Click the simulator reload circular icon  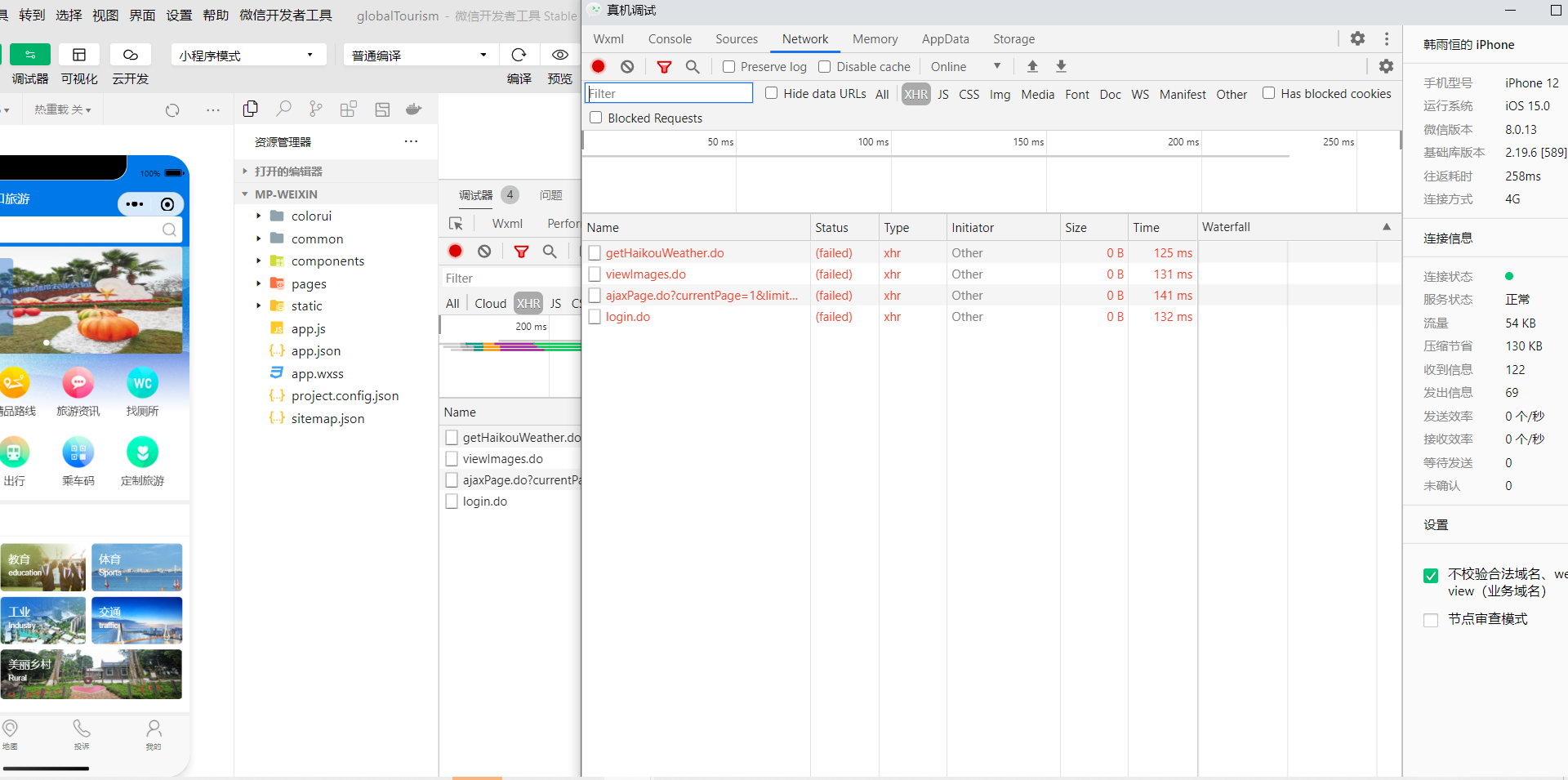tap(172, 110)
